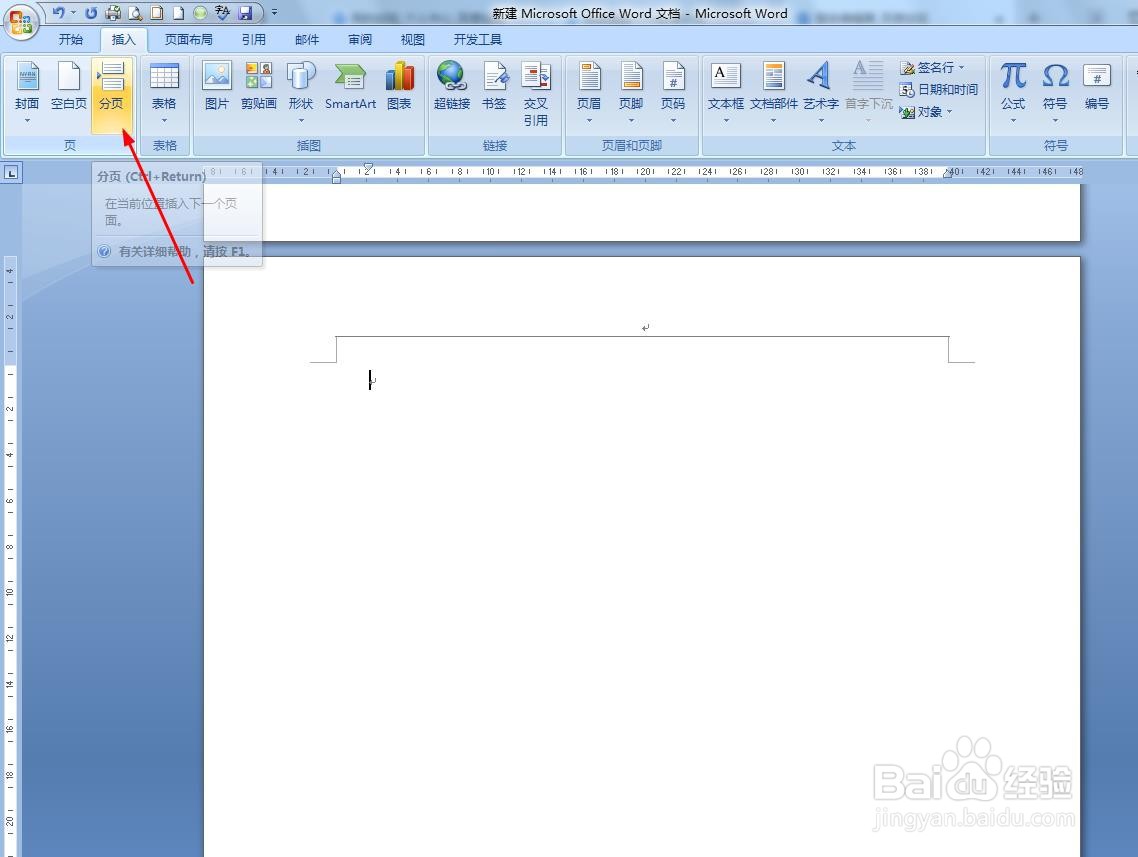Insert 日期和时间 date and time
The height and width of the screenshot is (857, 1138).
click(939, 89)
